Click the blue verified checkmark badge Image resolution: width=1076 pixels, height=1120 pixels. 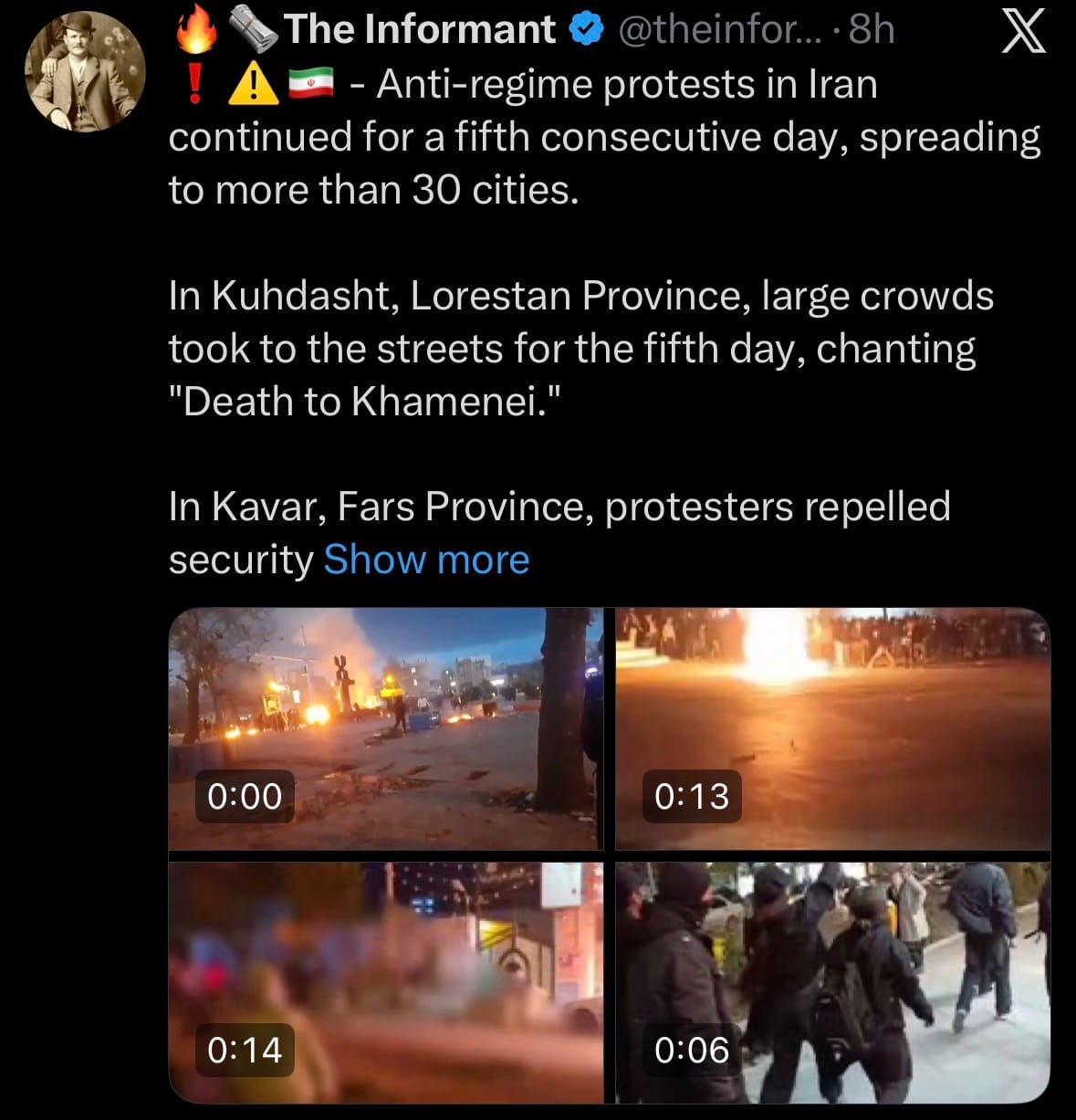[x=585, y=30]
